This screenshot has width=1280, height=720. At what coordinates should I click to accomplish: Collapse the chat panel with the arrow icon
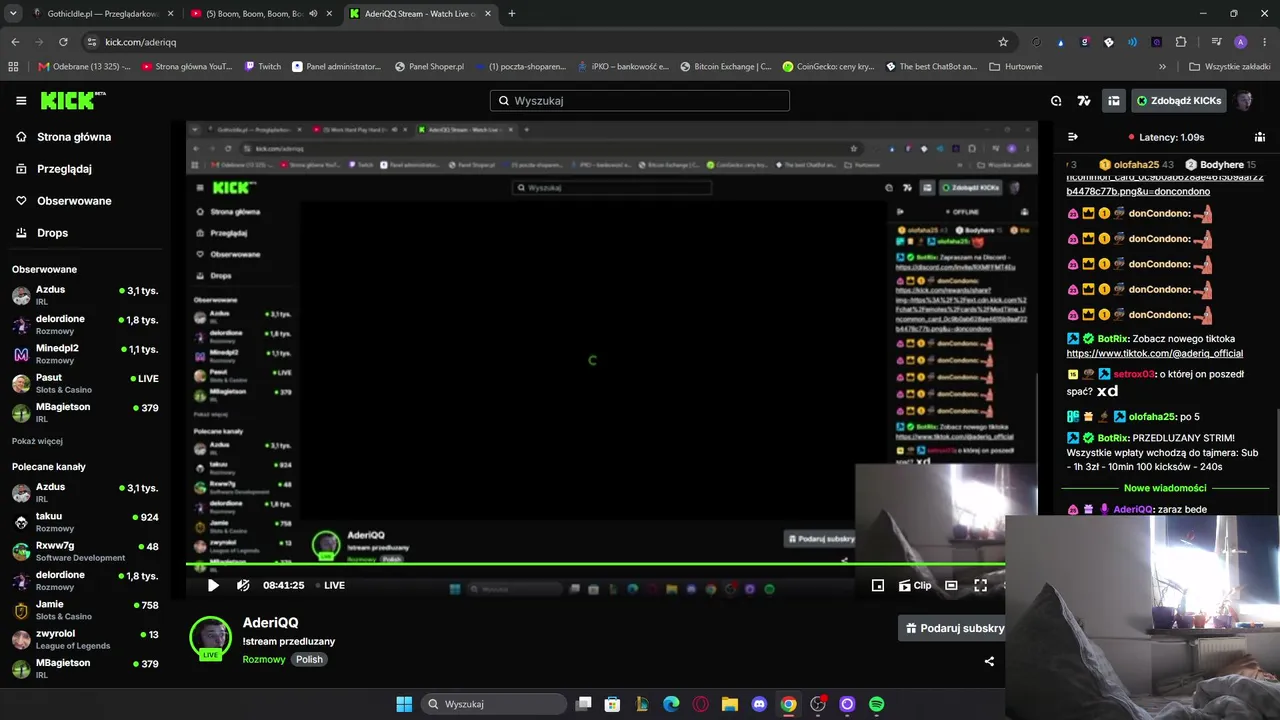[x=1073, y=137]
